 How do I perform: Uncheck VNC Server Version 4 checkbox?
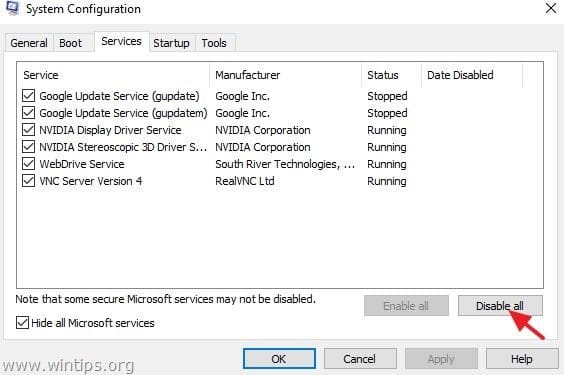coord(28,180)
